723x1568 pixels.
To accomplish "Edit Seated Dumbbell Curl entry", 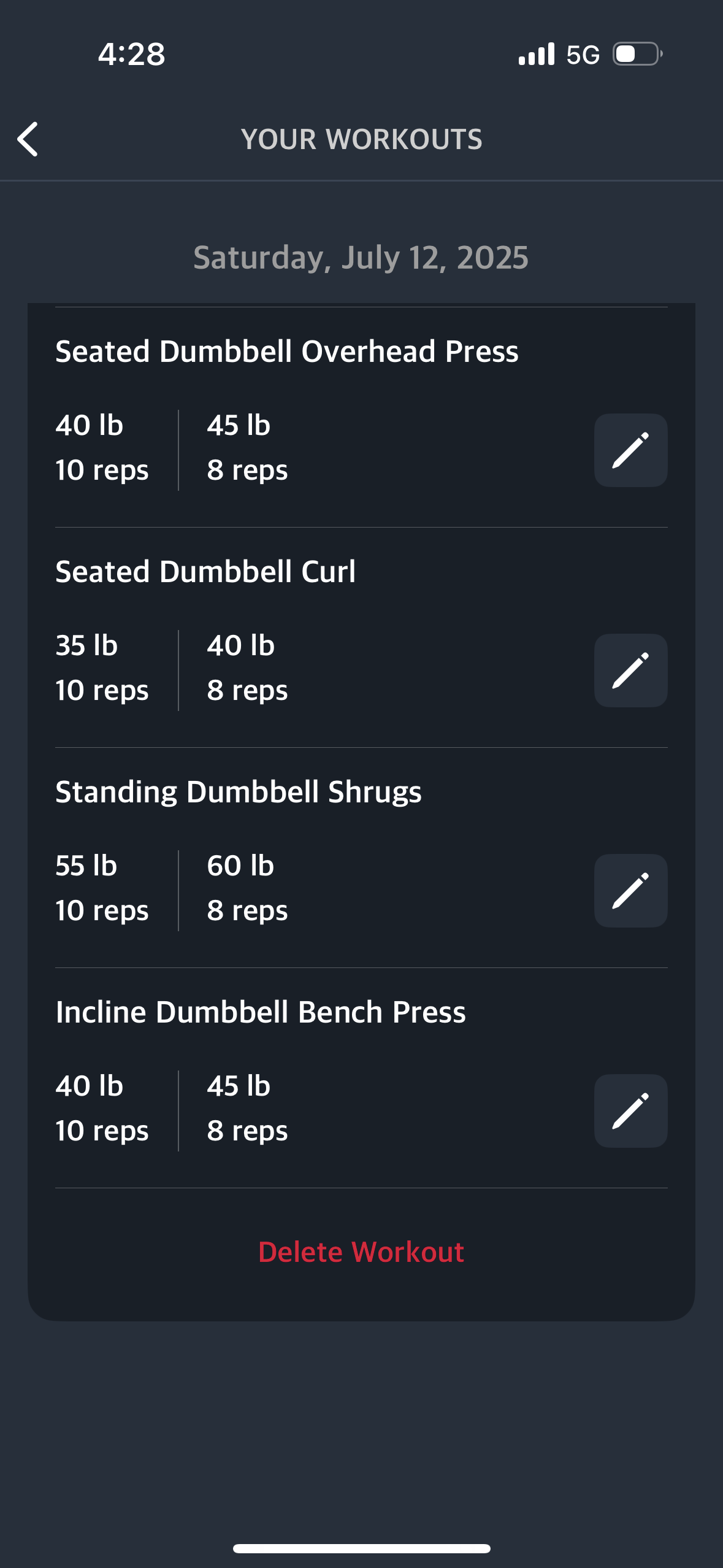I will pos(630,671).
